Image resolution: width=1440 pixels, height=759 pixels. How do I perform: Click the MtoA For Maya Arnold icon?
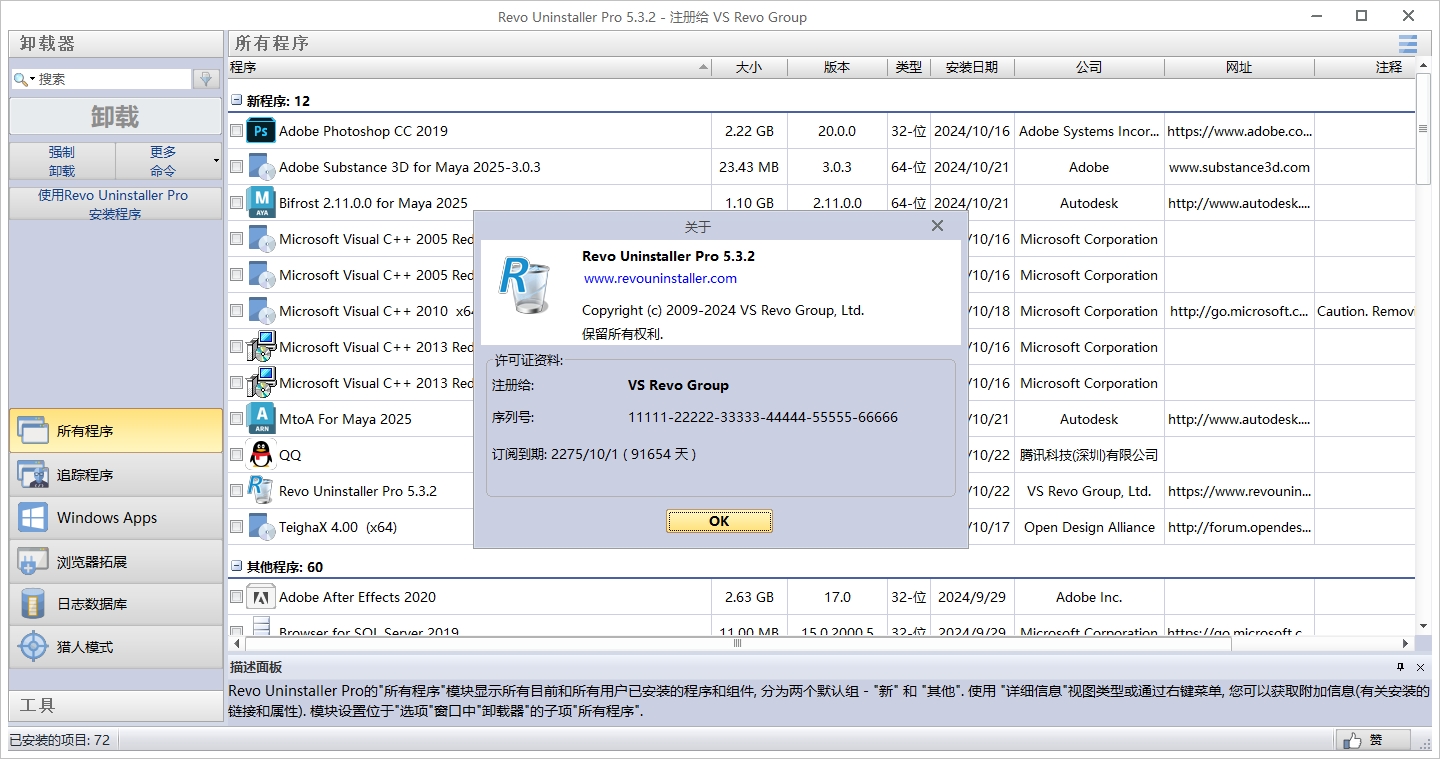click(261, 419)
